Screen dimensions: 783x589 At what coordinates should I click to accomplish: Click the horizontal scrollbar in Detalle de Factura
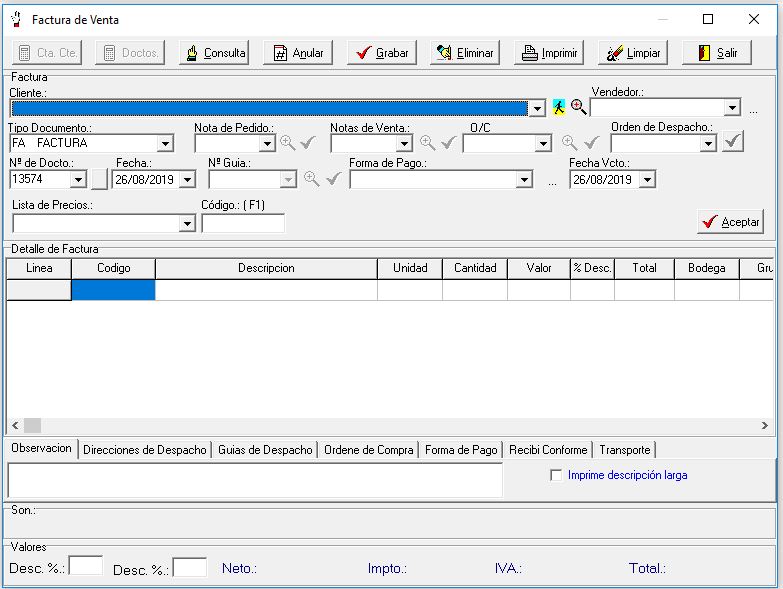(x=390, y=426)
